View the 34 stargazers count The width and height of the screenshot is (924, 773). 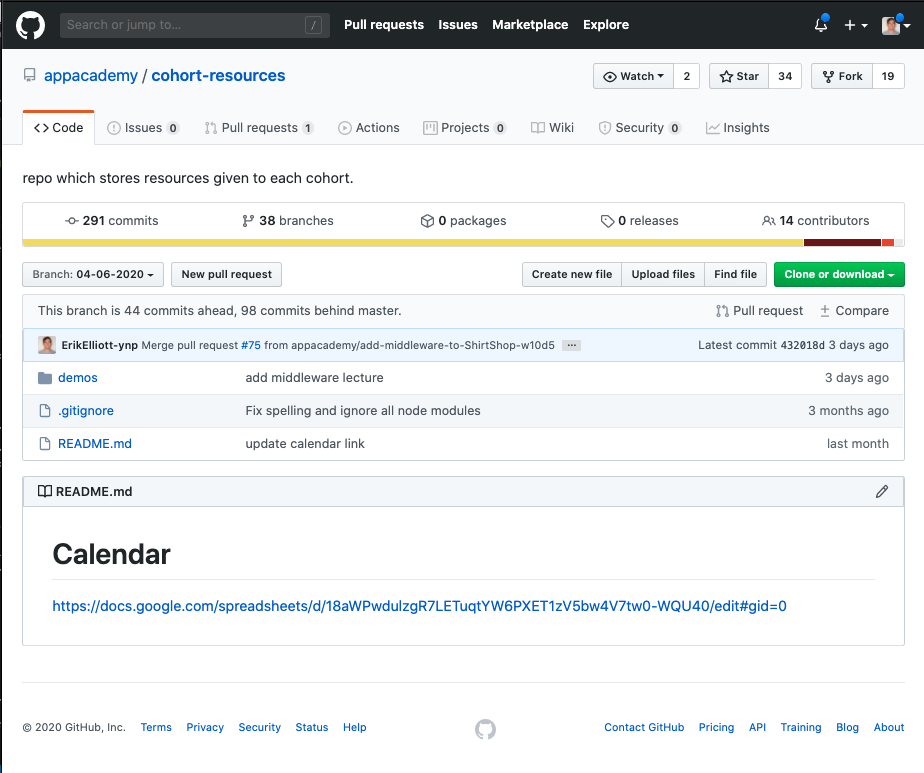click(x=785, y=76)
